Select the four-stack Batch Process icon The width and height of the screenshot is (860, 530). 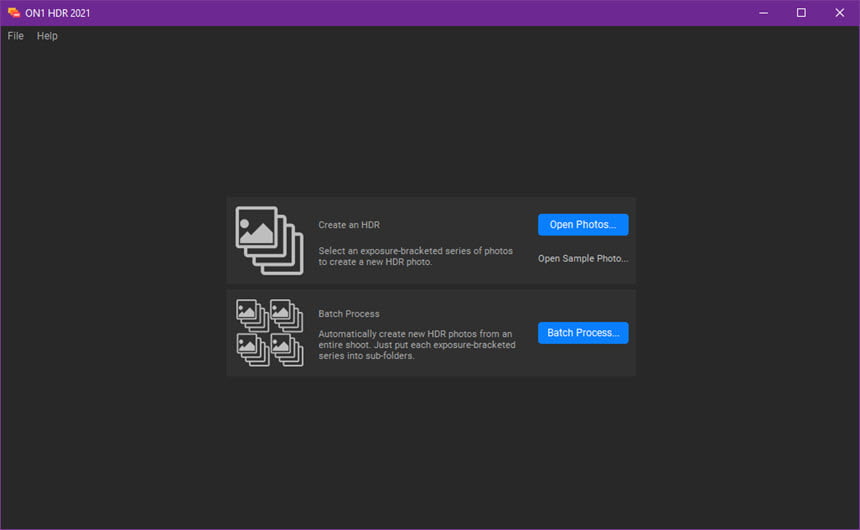click(269, 332)
